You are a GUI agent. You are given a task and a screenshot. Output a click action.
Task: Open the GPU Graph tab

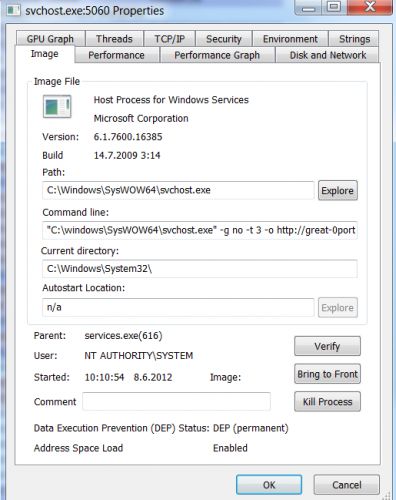point(50,39)
